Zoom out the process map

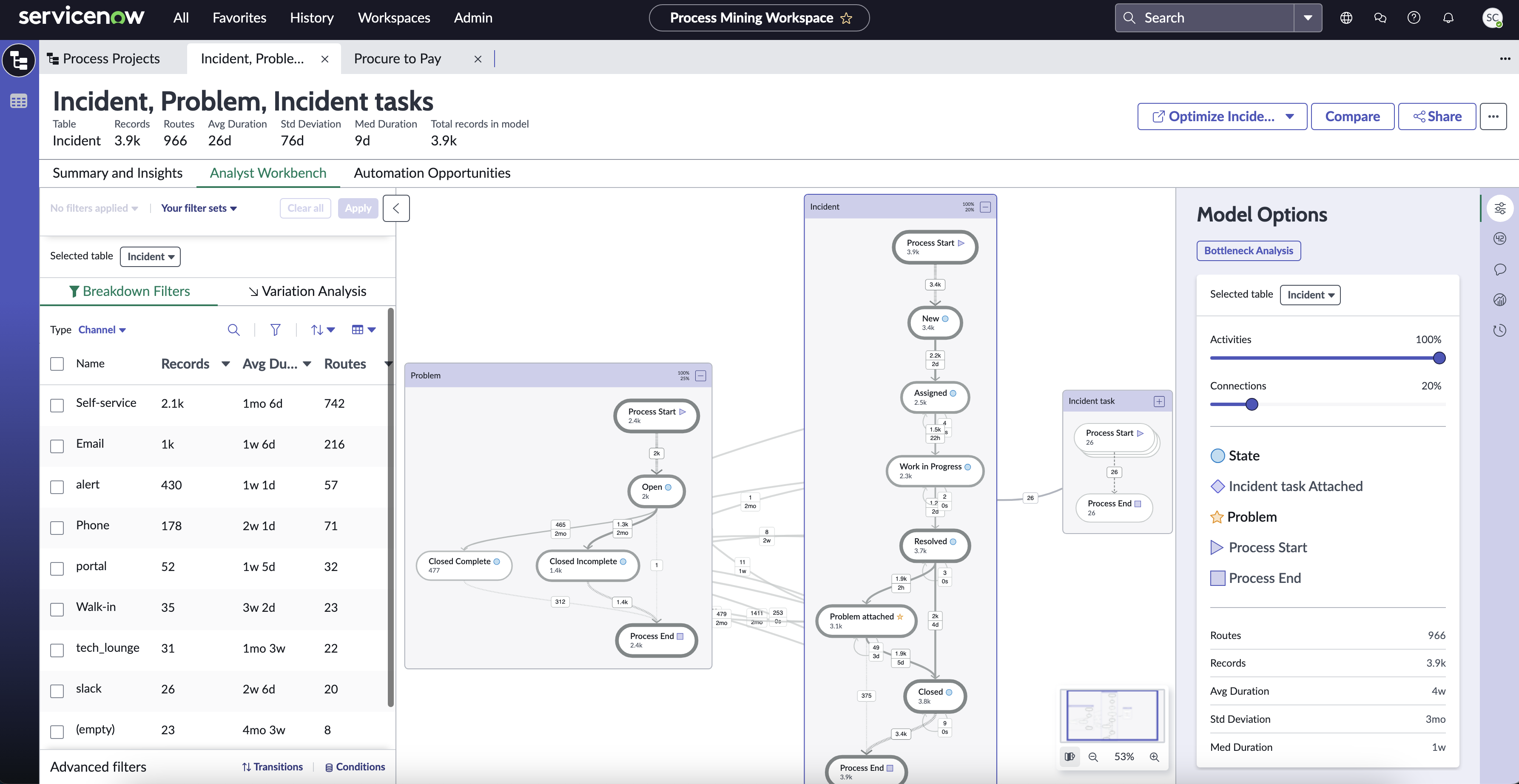click(x=1093, y=757)
